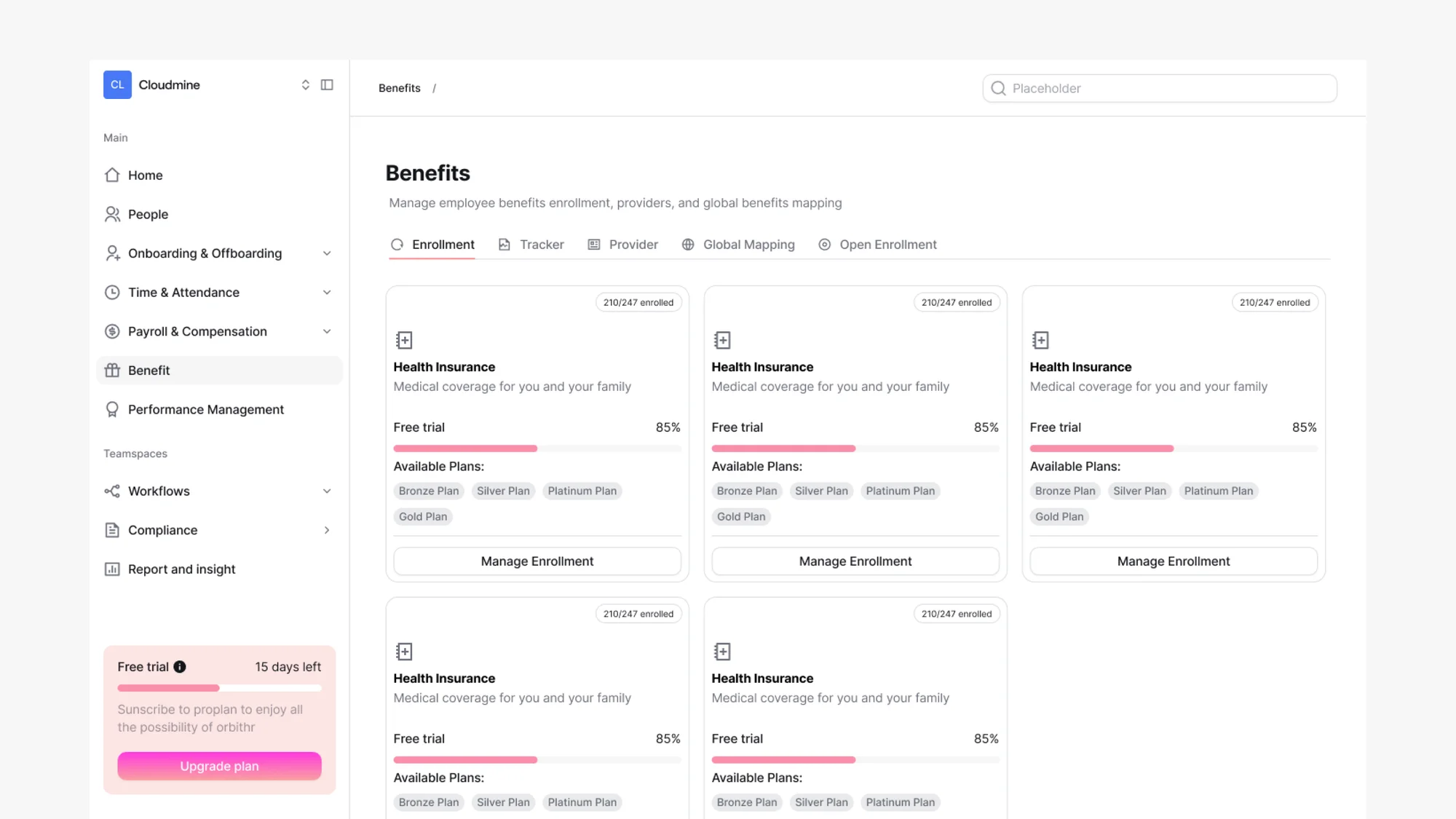Select the Provider tab
The image size is (1456, 819).
pyautogui.click(x=623, y=245)
